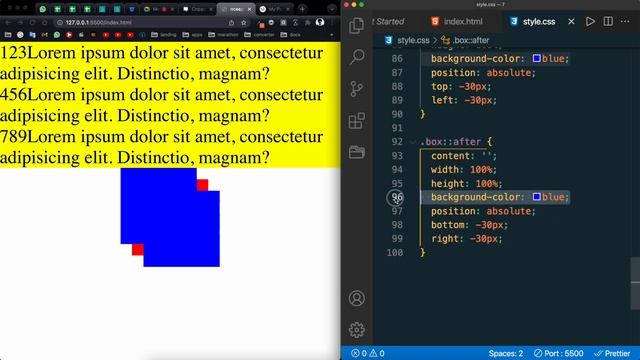Click the Port : 5500 Live Server status

point(559,353)
